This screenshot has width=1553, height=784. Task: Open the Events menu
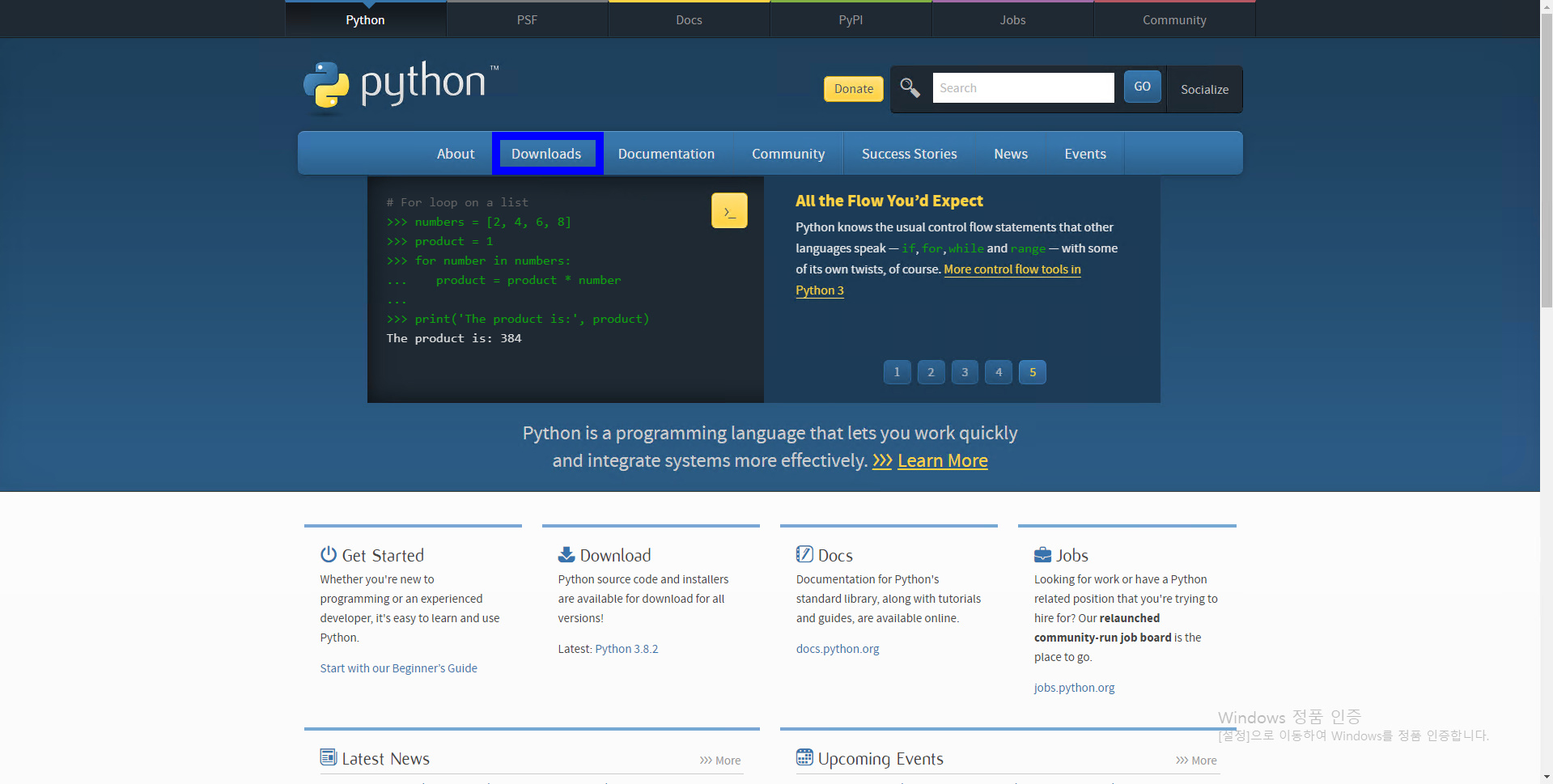click(x=1085, y=154)
